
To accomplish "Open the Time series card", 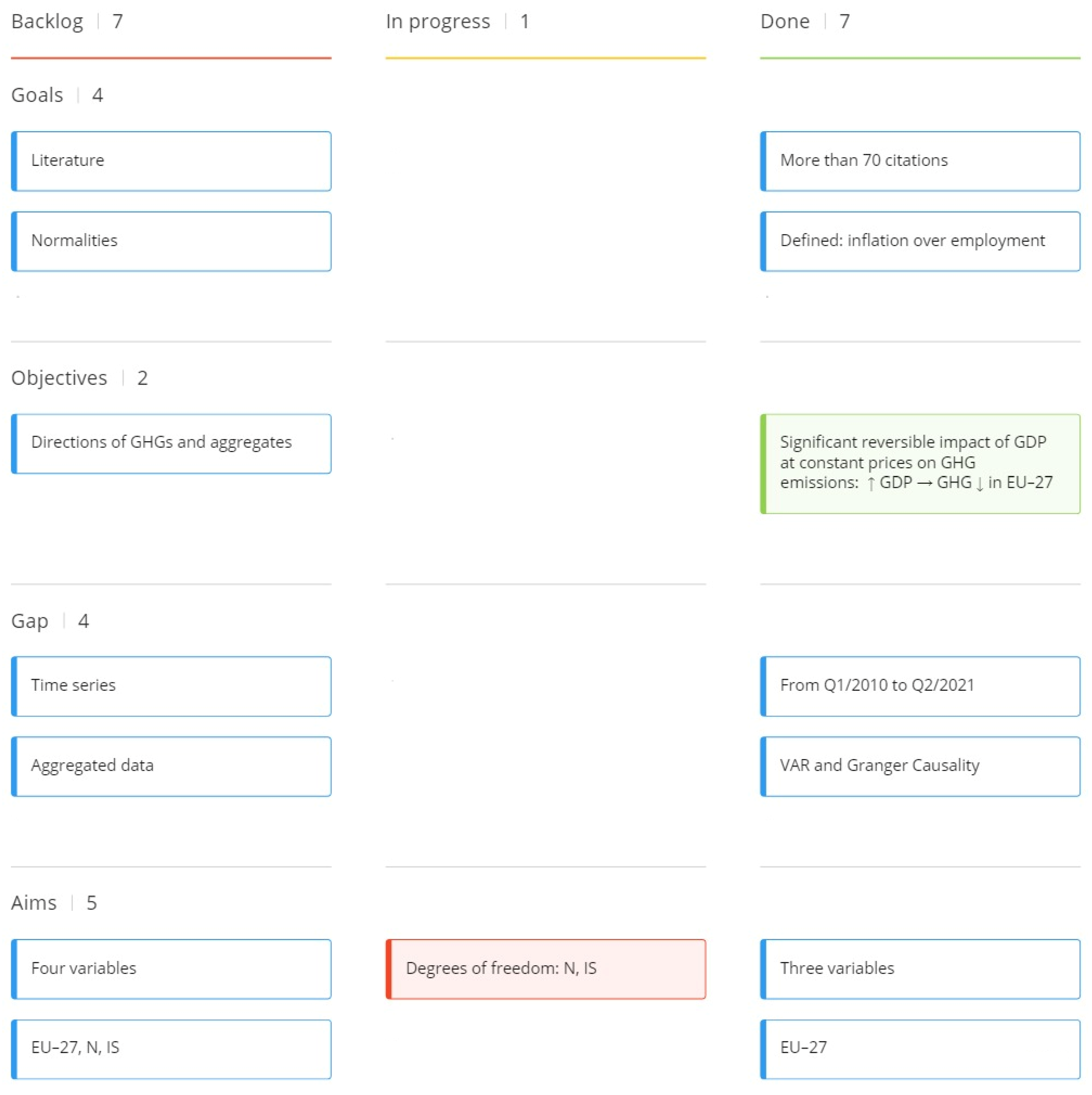I will coord(171,686).
